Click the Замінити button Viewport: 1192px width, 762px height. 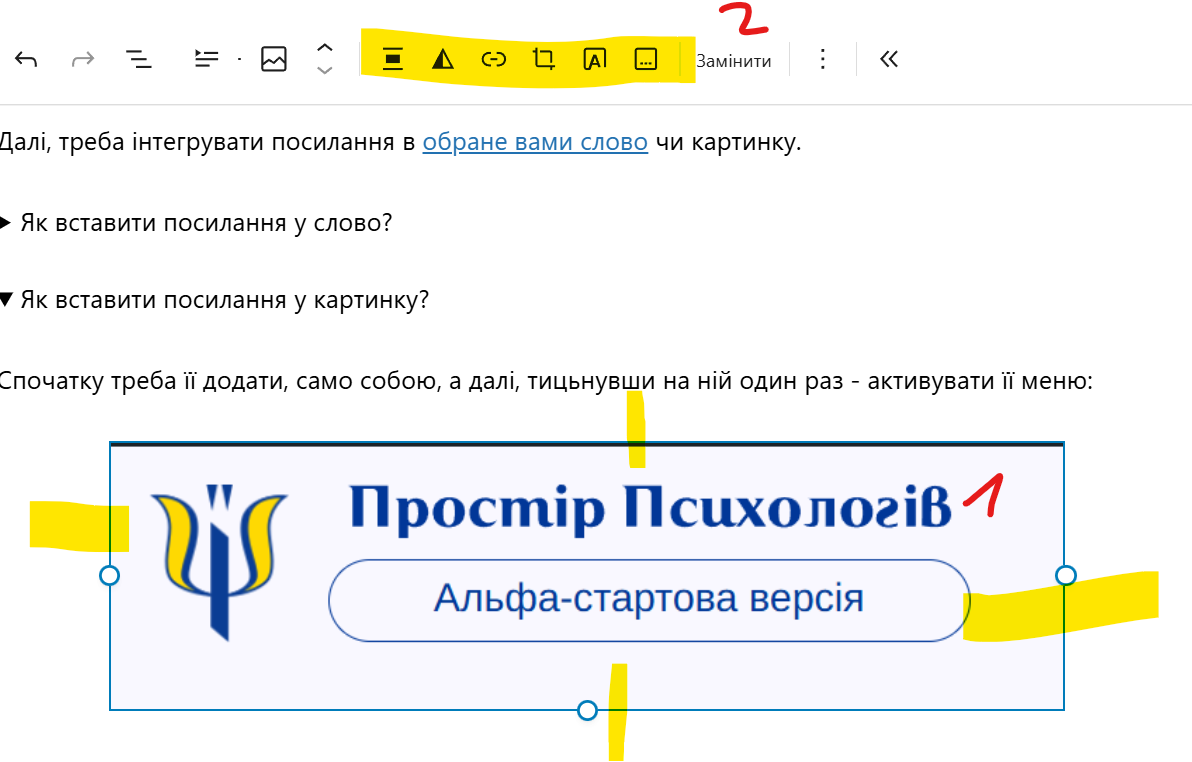(734, 61)
